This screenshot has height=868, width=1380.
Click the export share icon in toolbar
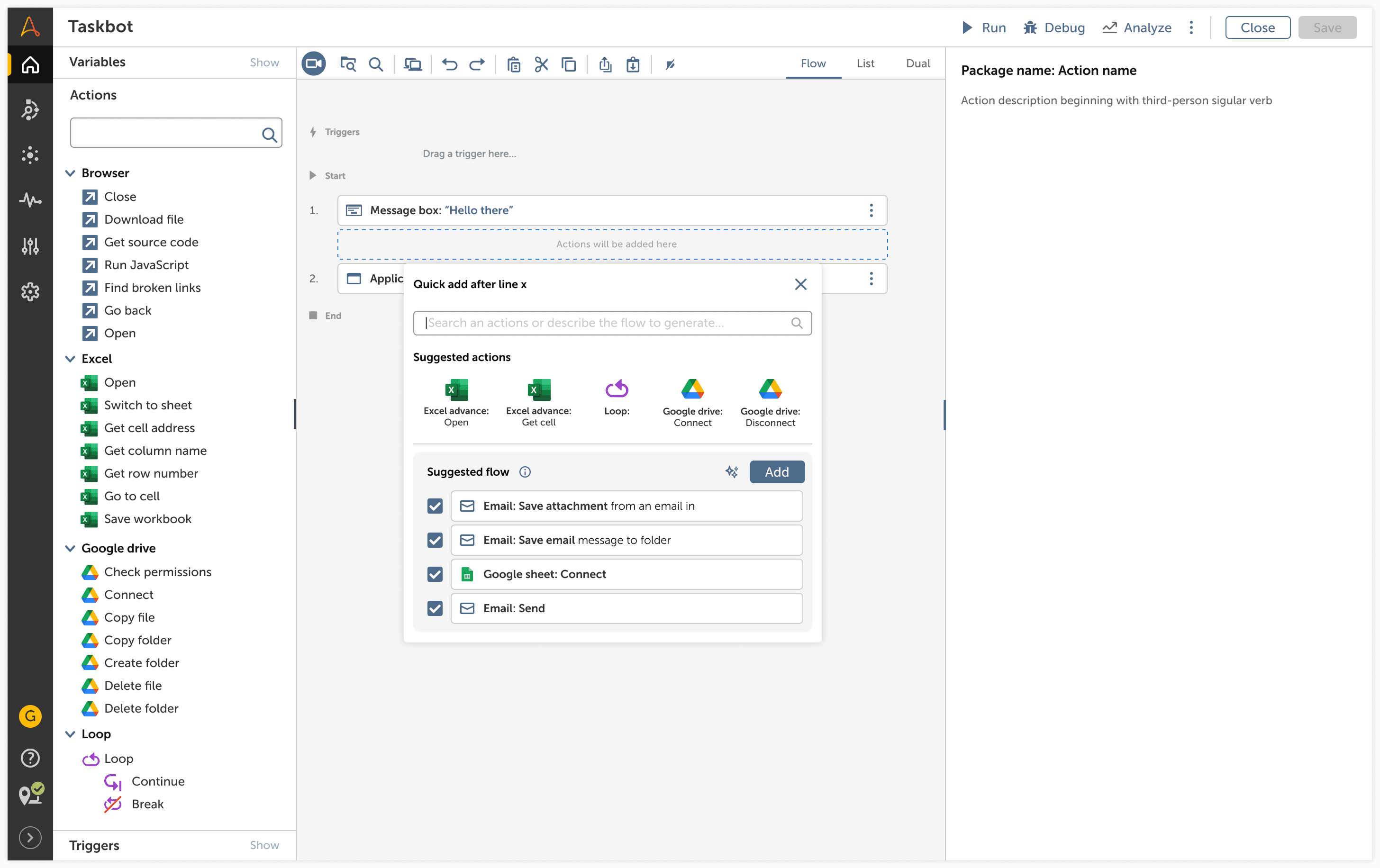point(605,64)
